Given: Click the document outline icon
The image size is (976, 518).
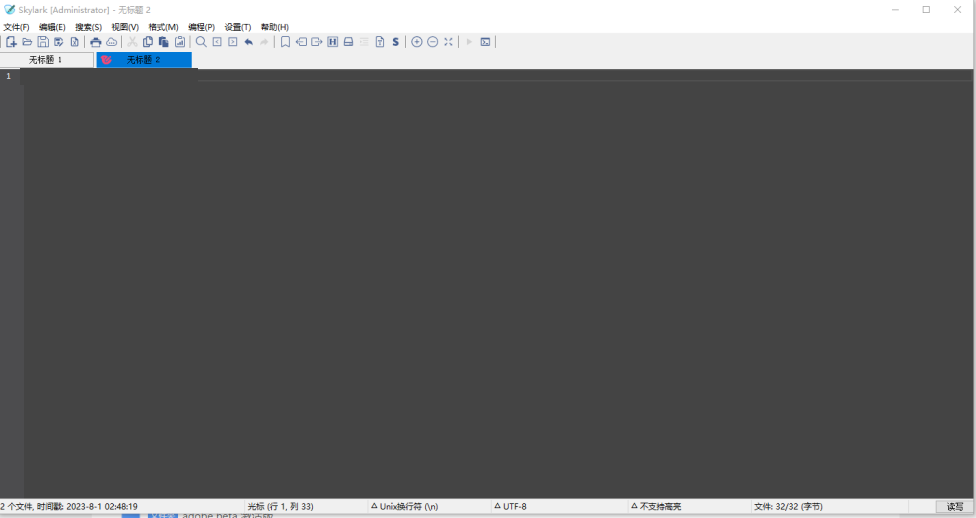Looking at the screenshot, I should pyautogui.click(x=380, y=42).
